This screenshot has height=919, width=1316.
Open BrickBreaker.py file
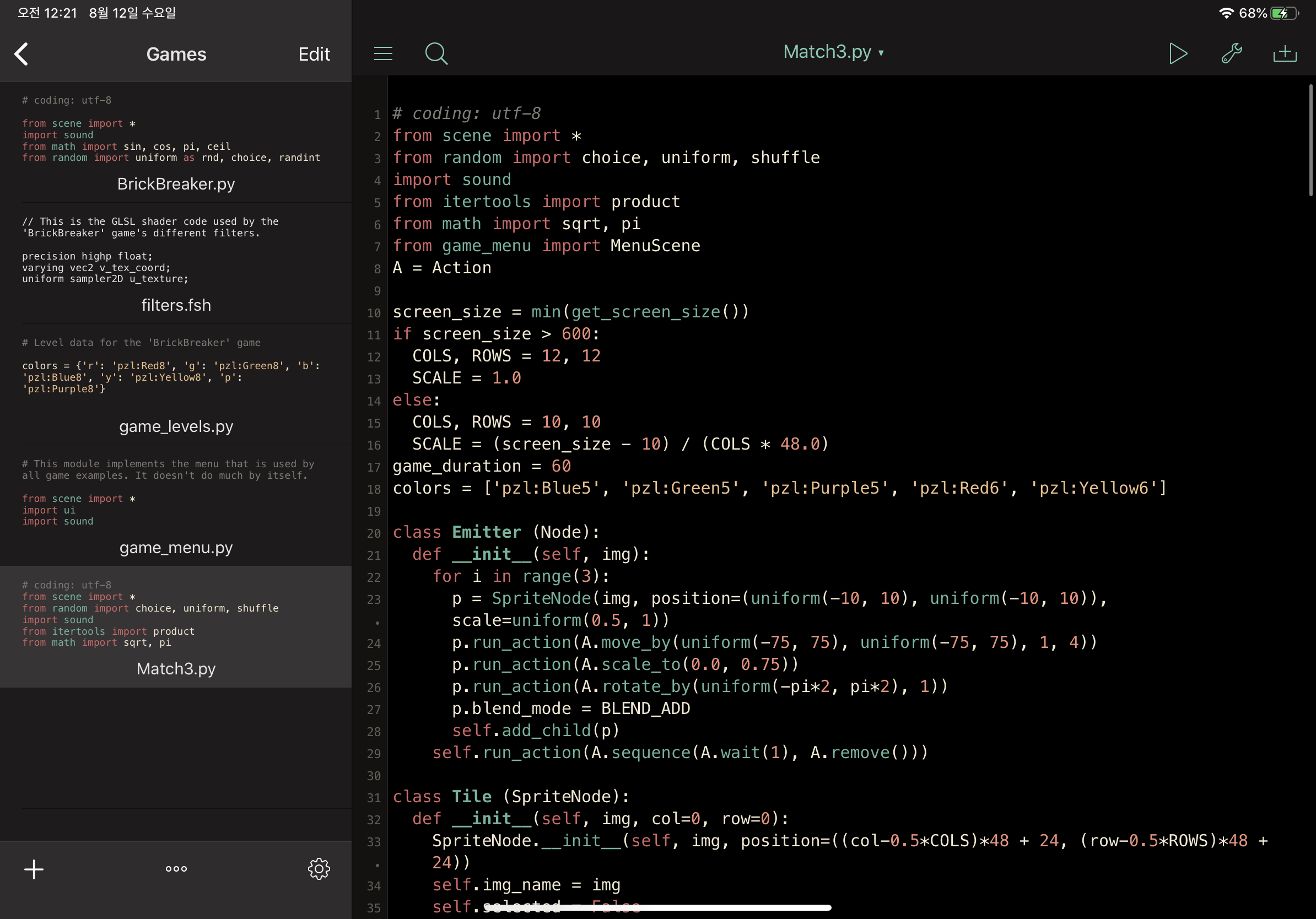pyautogui.click(x=176, y=183)
